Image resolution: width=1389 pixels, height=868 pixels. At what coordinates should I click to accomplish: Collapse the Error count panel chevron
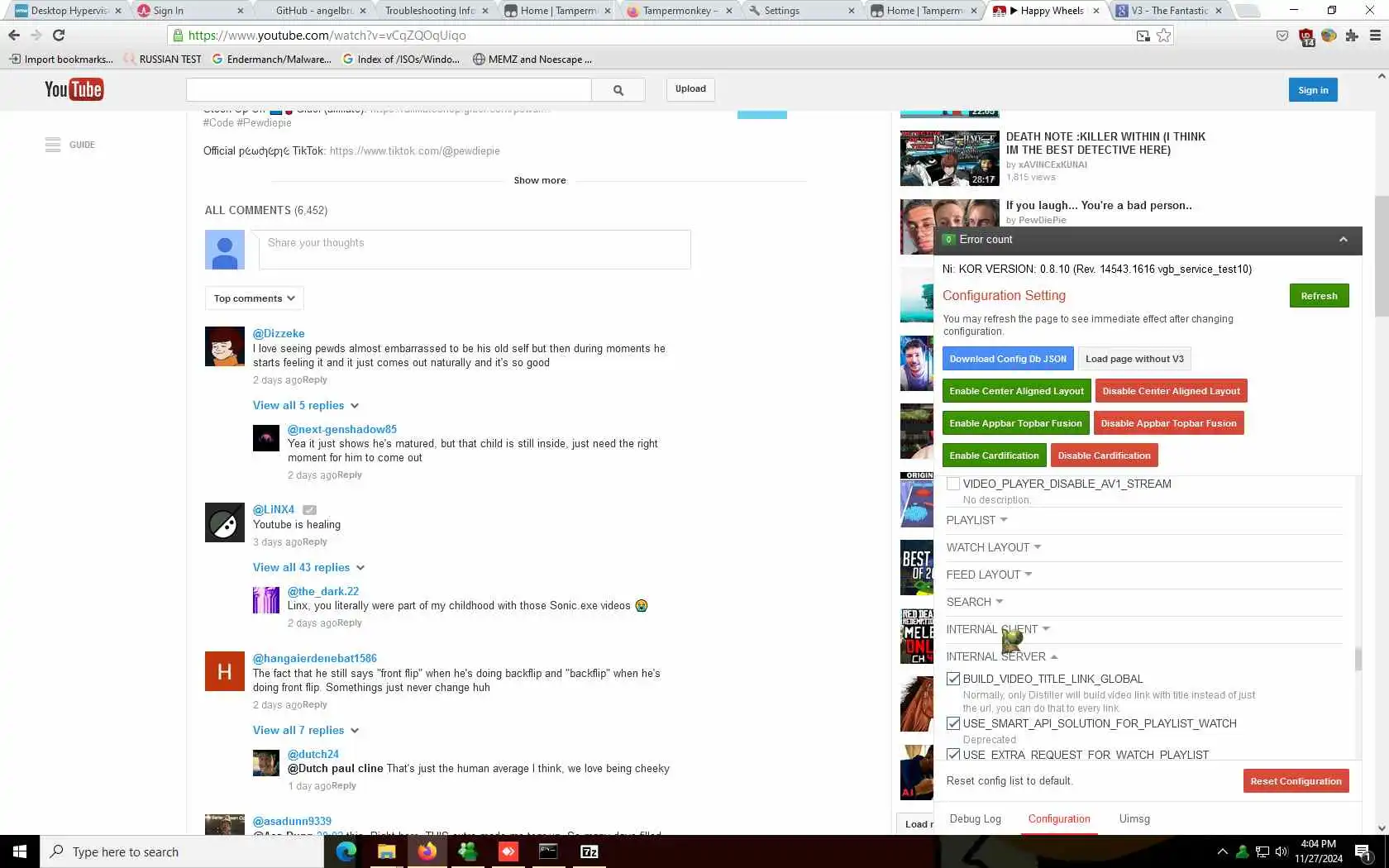[x=1344, y=240]
